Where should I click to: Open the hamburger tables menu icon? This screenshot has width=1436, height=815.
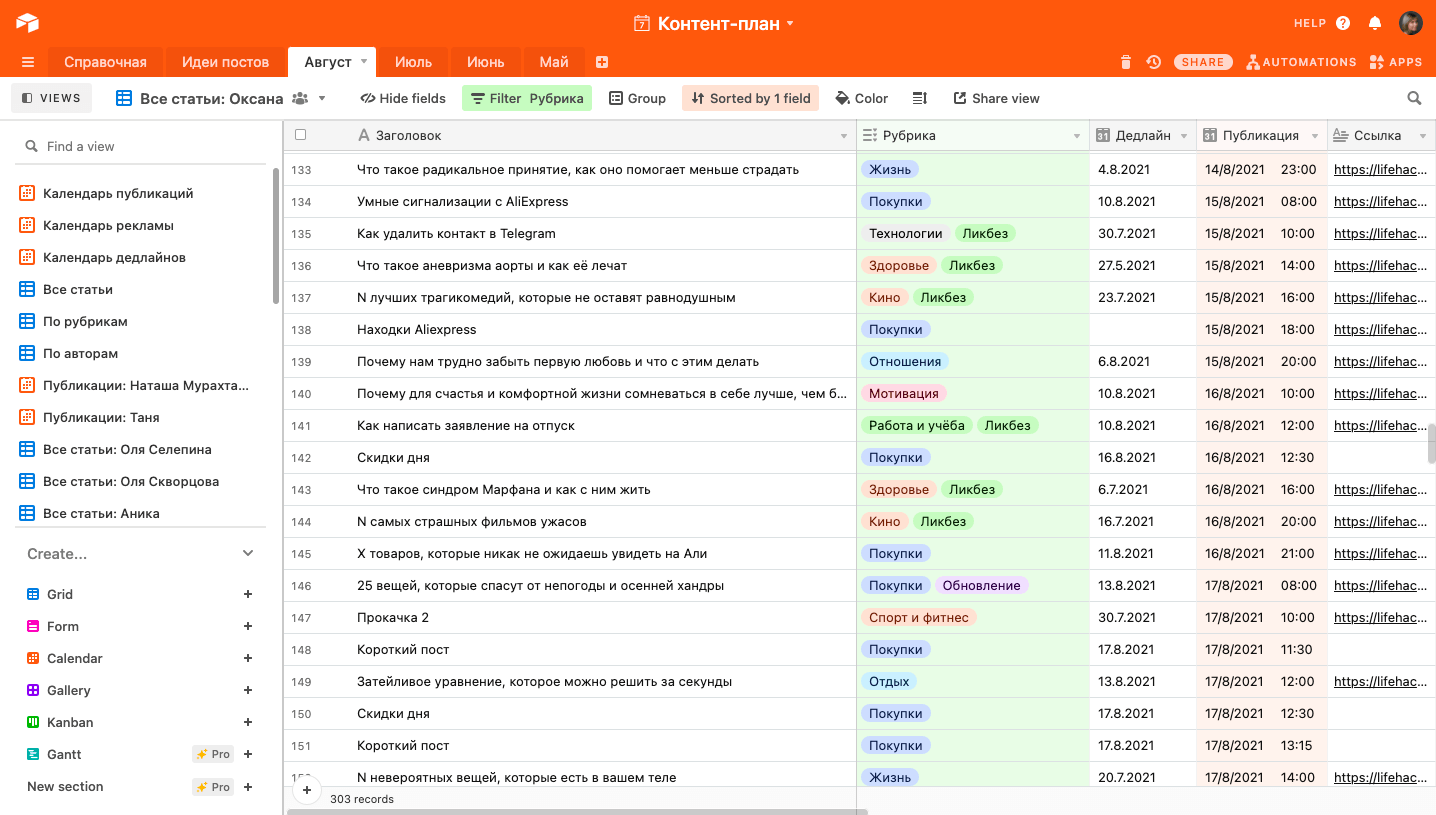pyautogui.click(x=27, y=62)
